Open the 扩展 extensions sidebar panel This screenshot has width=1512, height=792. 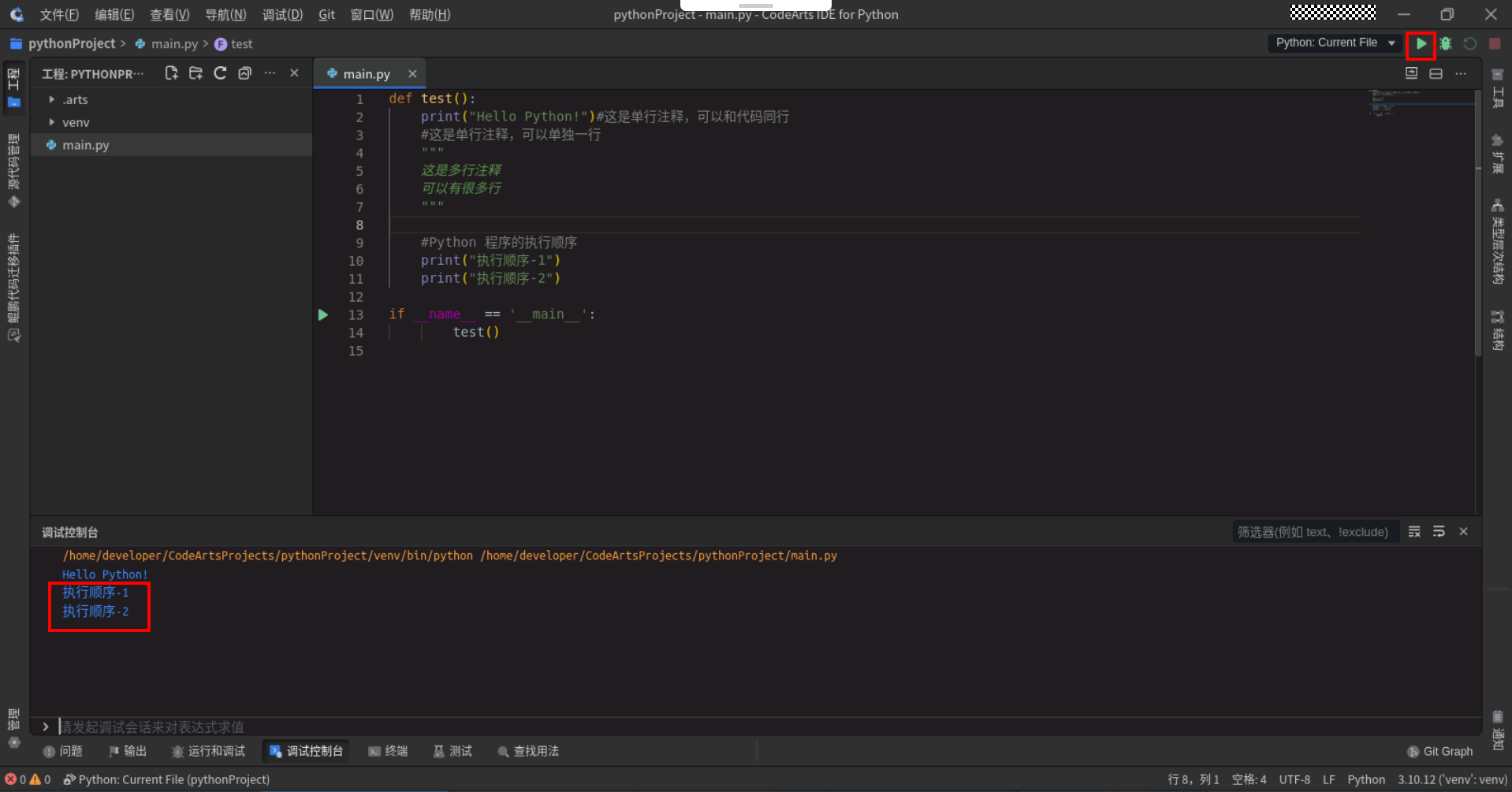1498,153
